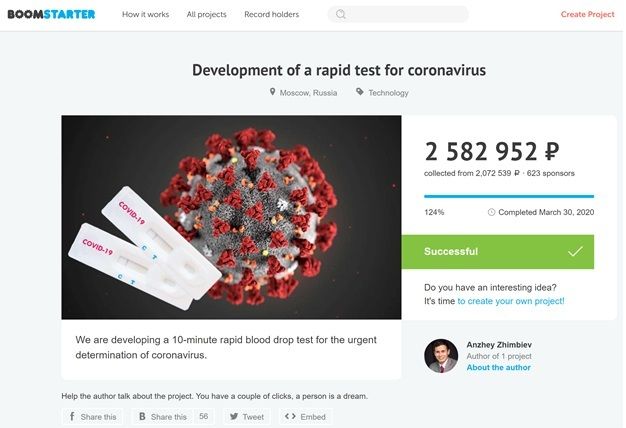Click the Twitter Tweet button

coord(247,417)
